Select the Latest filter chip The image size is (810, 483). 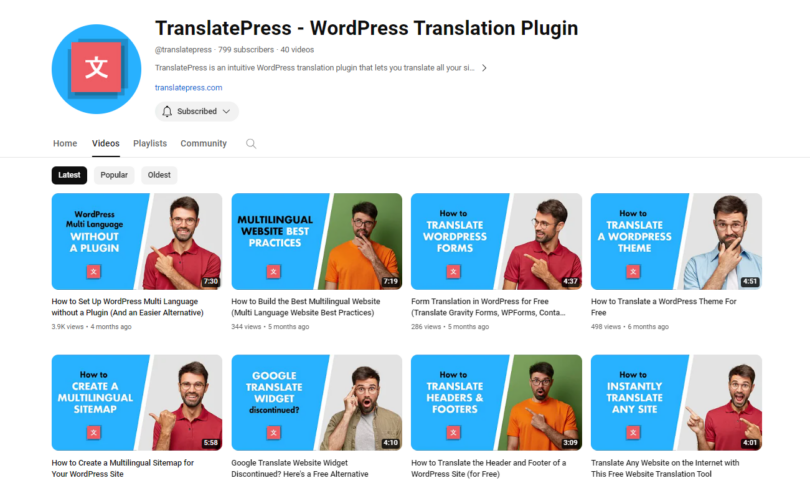69,175
